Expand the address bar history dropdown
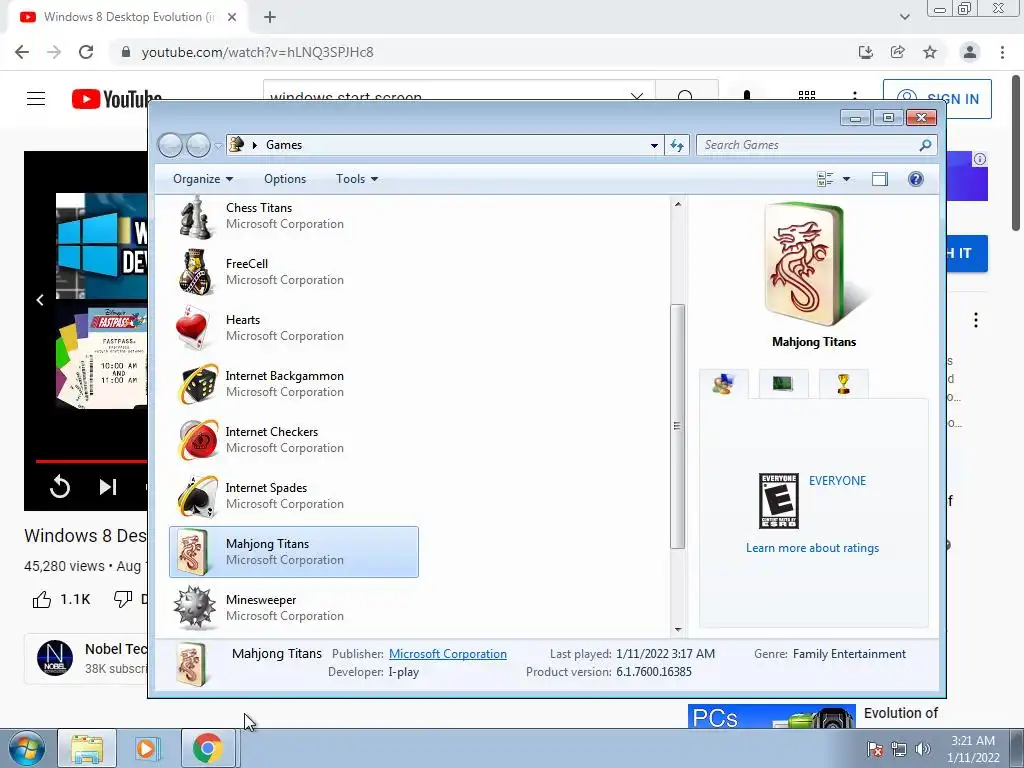The image size is (1024, 768). click(x=654, y=145)
